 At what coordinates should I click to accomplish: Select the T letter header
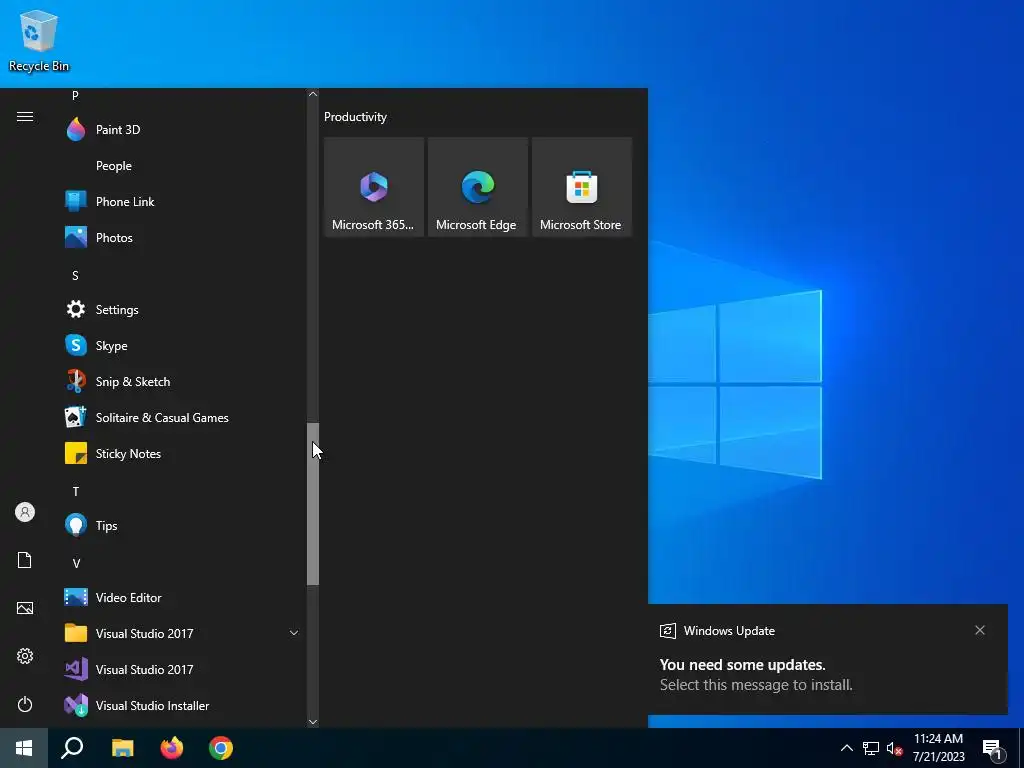click(x=75, y=491)
